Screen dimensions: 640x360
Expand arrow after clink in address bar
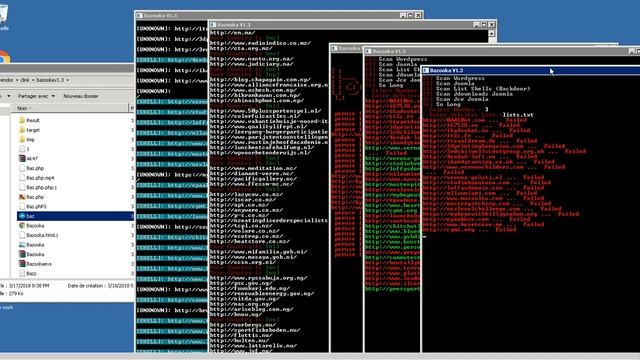(33, 80)
